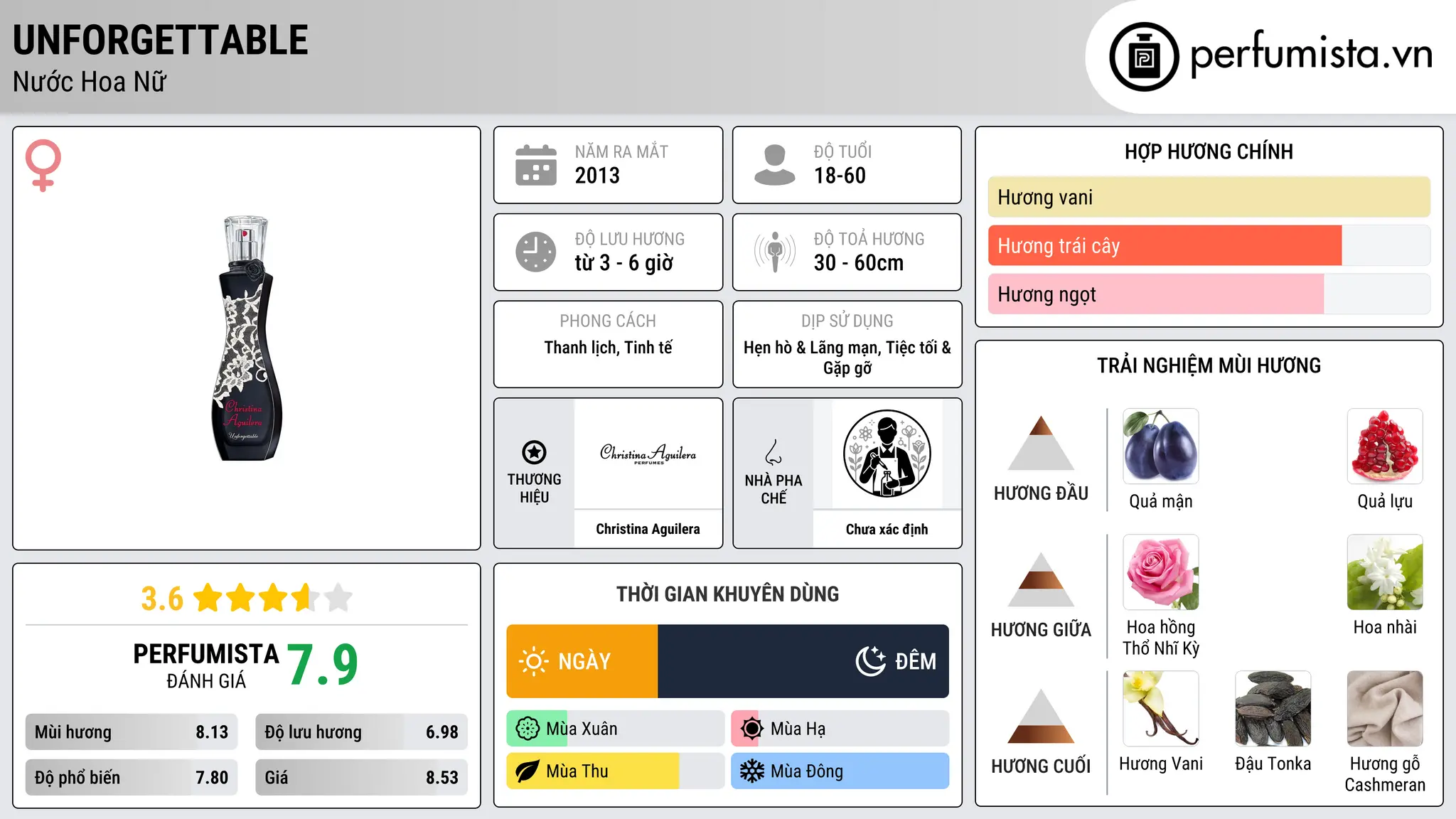Image resolution: width=1456 pixels, height=819 pixels.
Task: Click the Mùa Xuân season bar
Action: [616, 729]
